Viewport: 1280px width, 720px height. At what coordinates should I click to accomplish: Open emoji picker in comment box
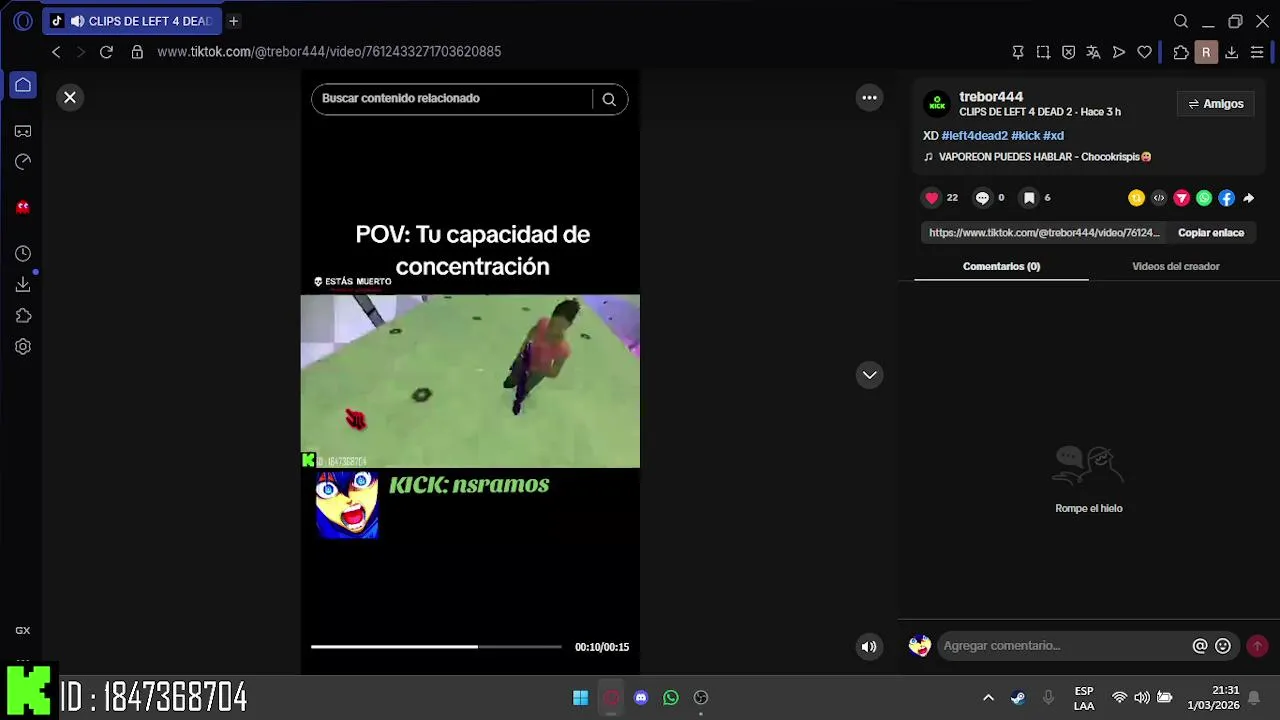pos(1223,646)
